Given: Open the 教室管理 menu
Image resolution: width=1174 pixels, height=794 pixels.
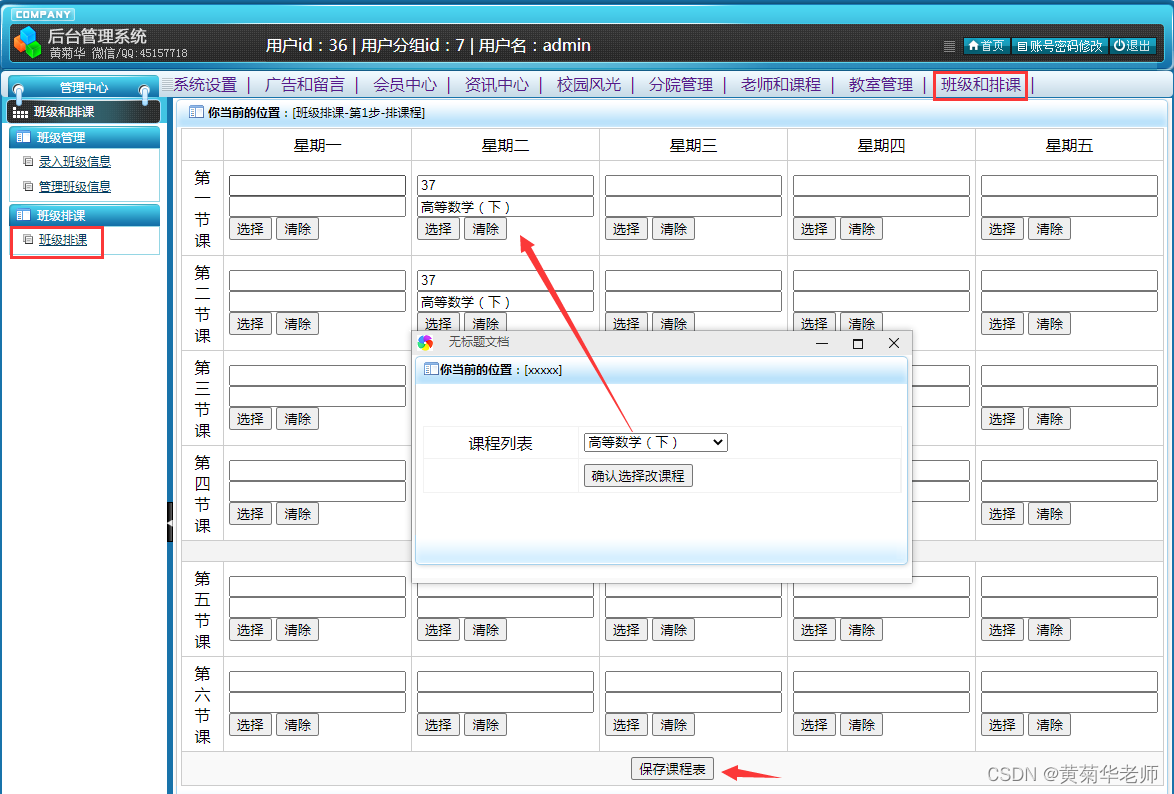Looking at the screenshot, I should (x=880, y=85).
